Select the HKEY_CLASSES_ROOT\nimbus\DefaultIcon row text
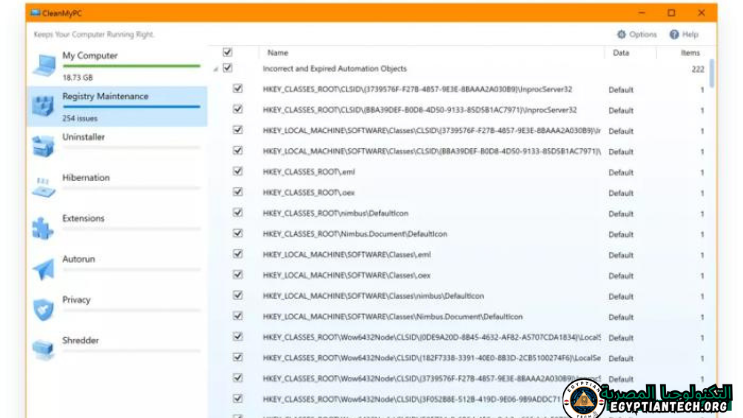The width and height of the screenshot is (743, 418). point(335,213)
